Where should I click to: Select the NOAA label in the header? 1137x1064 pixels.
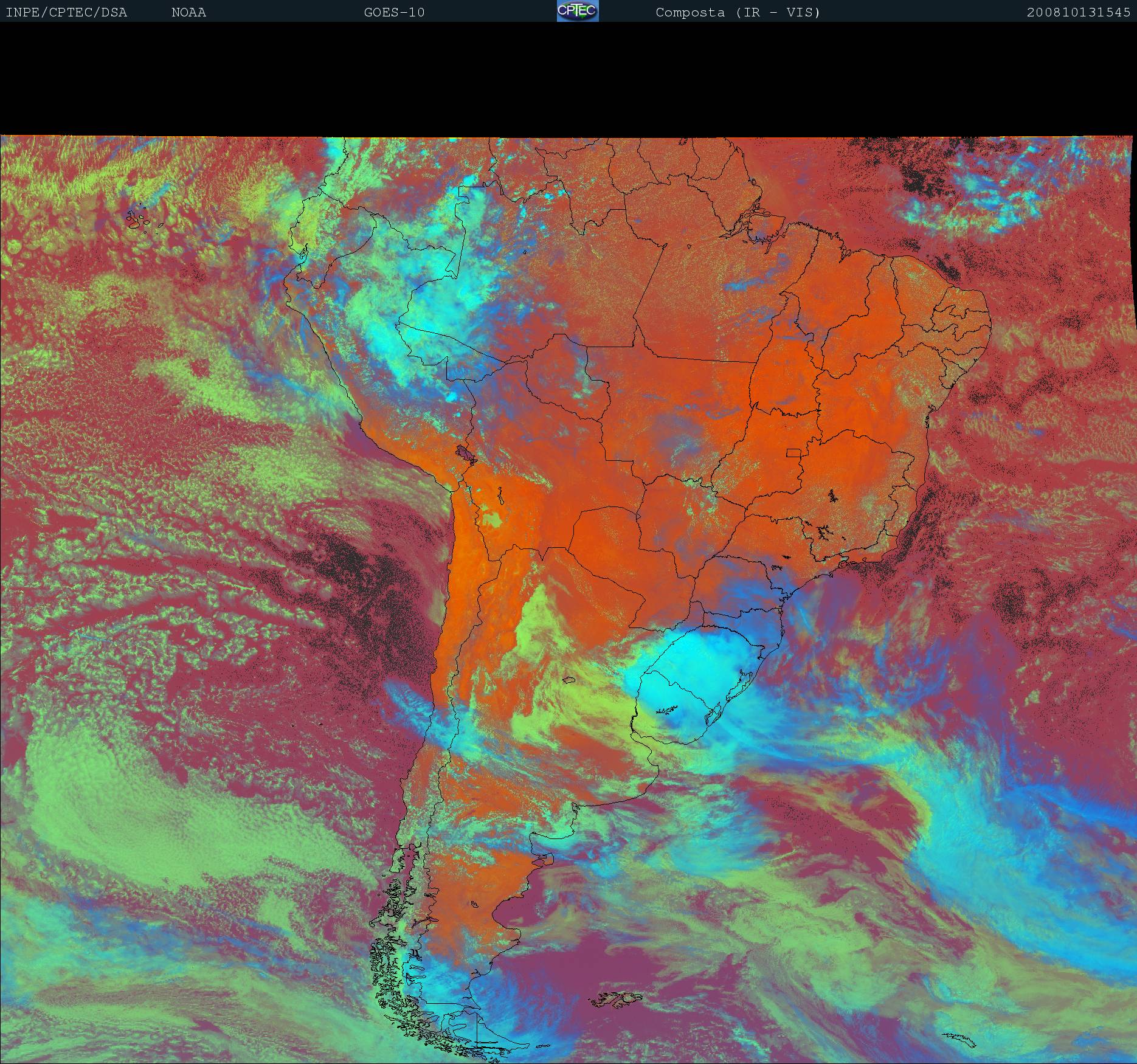[188, 13]
